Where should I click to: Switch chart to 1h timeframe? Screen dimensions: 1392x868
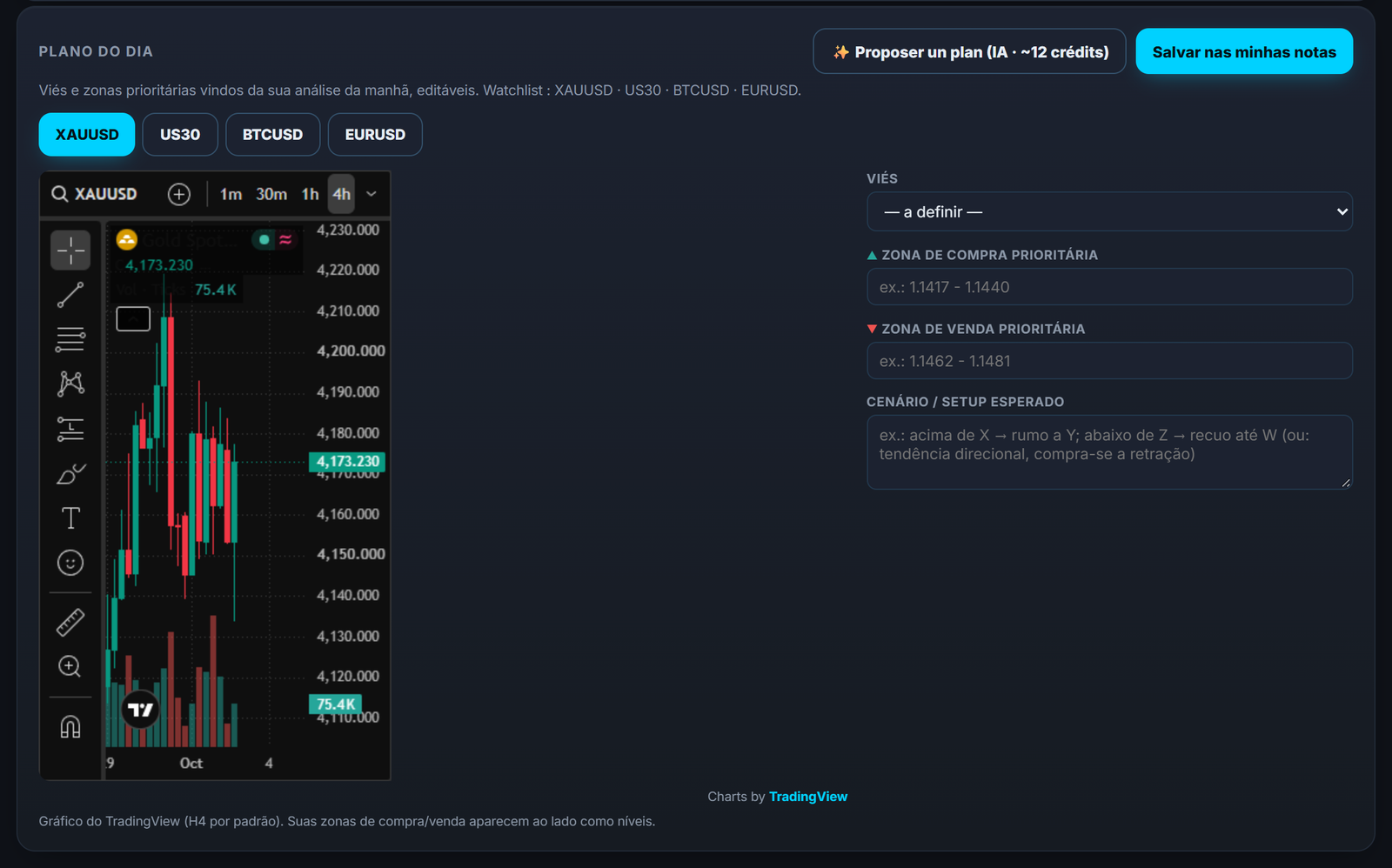pyautogui.click(x=310, y=194)
